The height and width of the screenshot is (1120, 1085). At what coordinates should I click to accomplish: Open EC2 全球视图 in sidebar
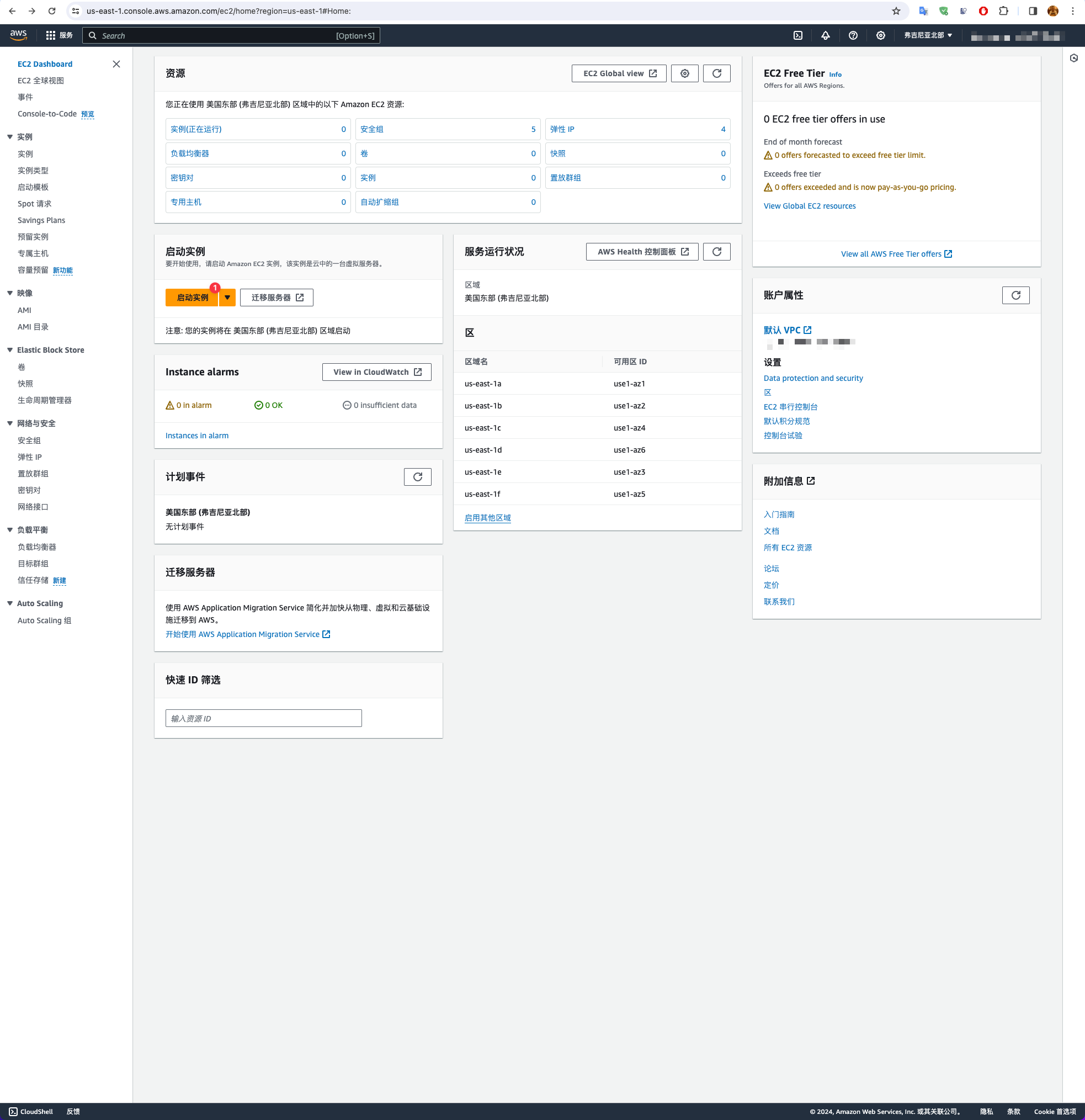[41, 81]
